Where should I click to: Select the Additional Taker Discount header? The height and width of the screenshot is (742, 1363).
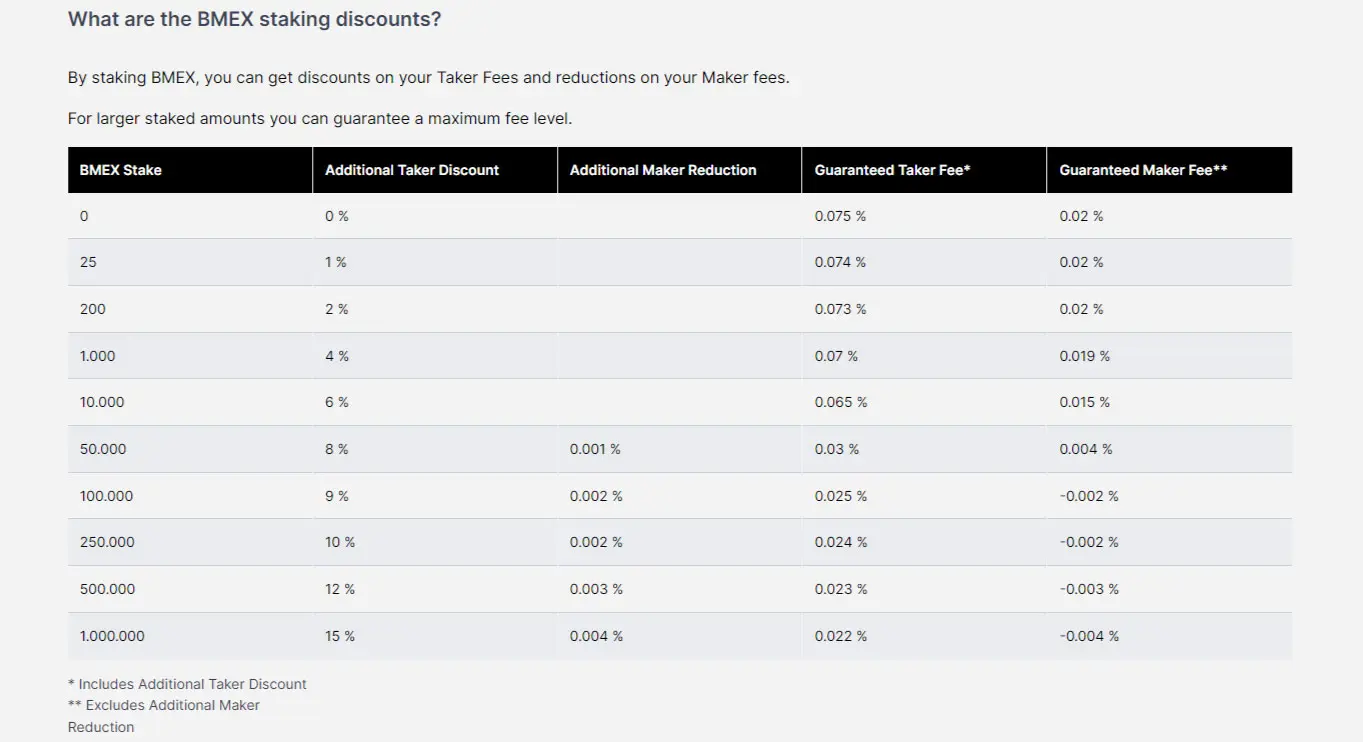tap(435, 170)
